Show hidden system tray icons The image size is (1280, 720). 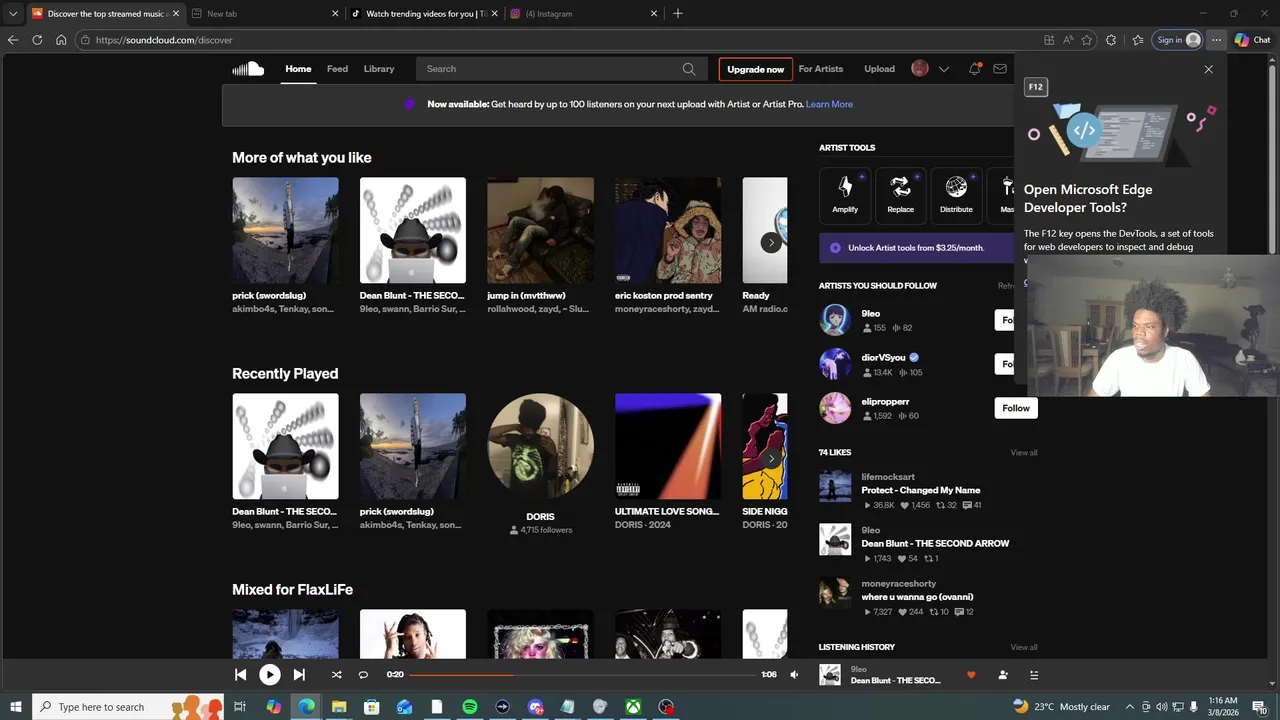click(1130, 707)
